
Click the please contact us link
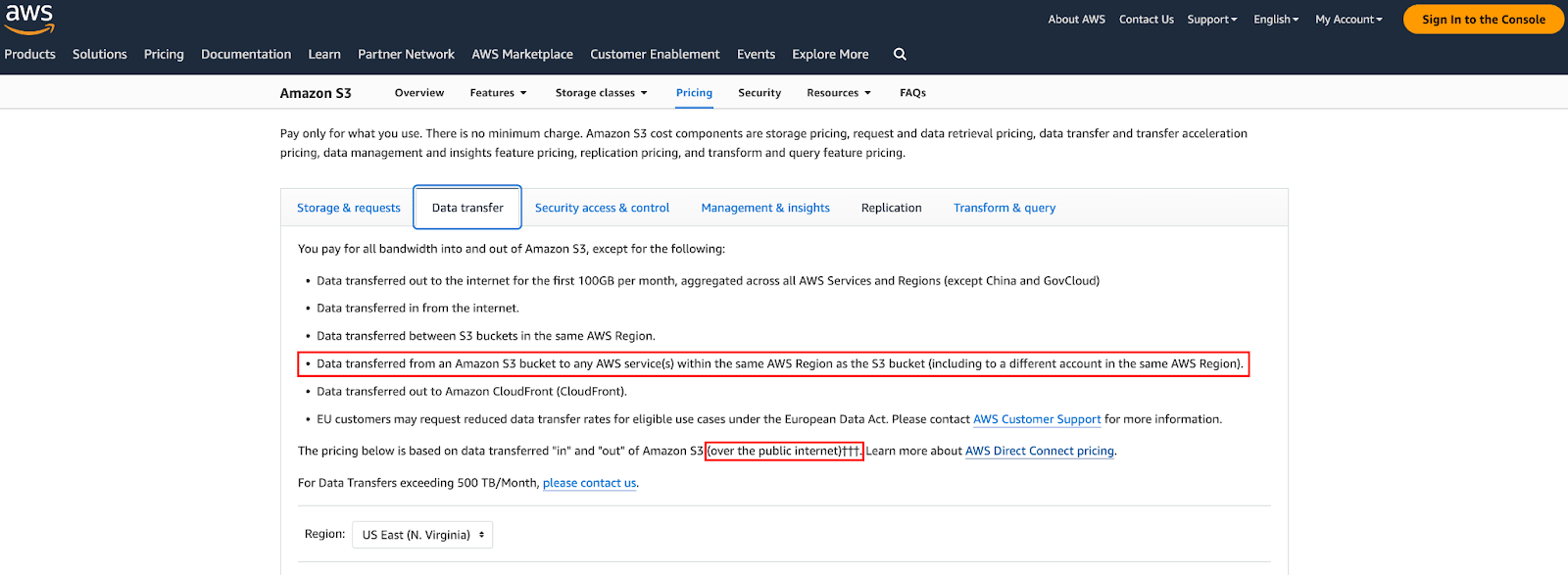click(589, 483)
